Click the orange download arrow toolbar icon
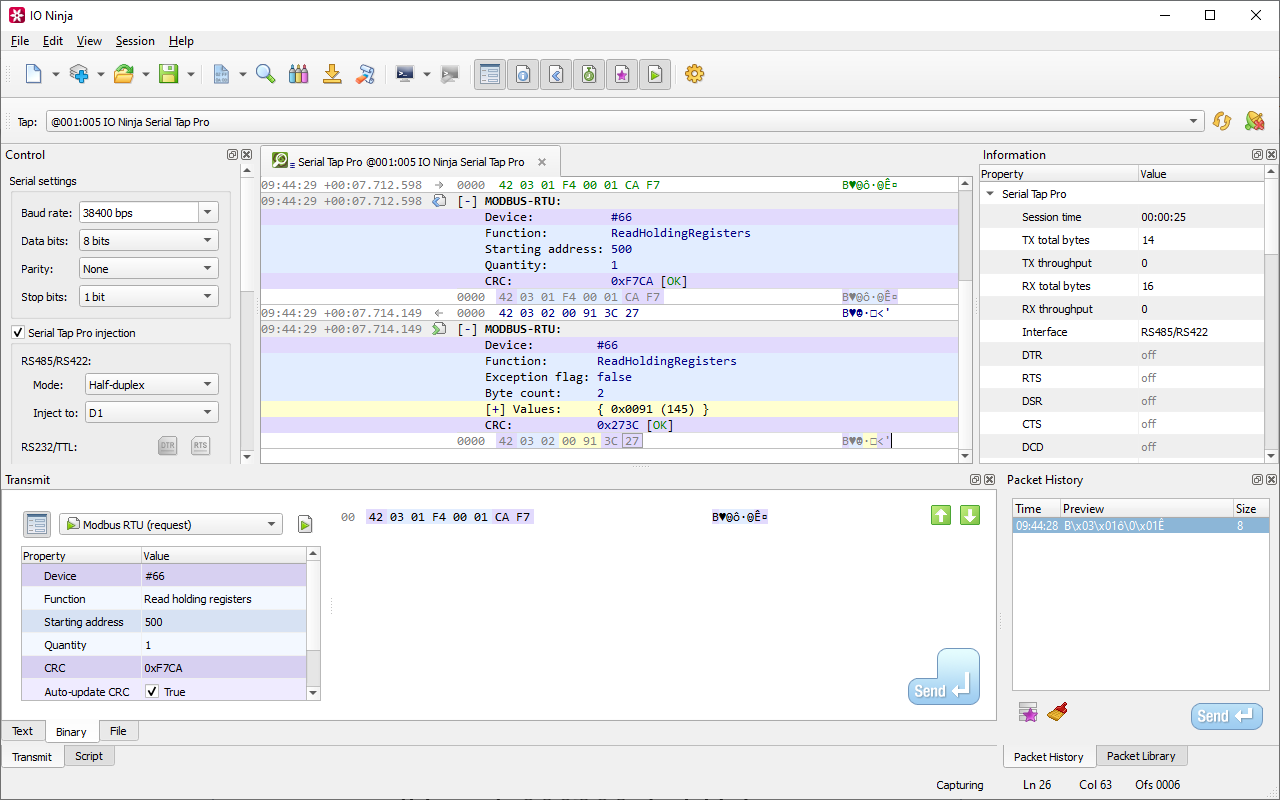 click(332, 74)
